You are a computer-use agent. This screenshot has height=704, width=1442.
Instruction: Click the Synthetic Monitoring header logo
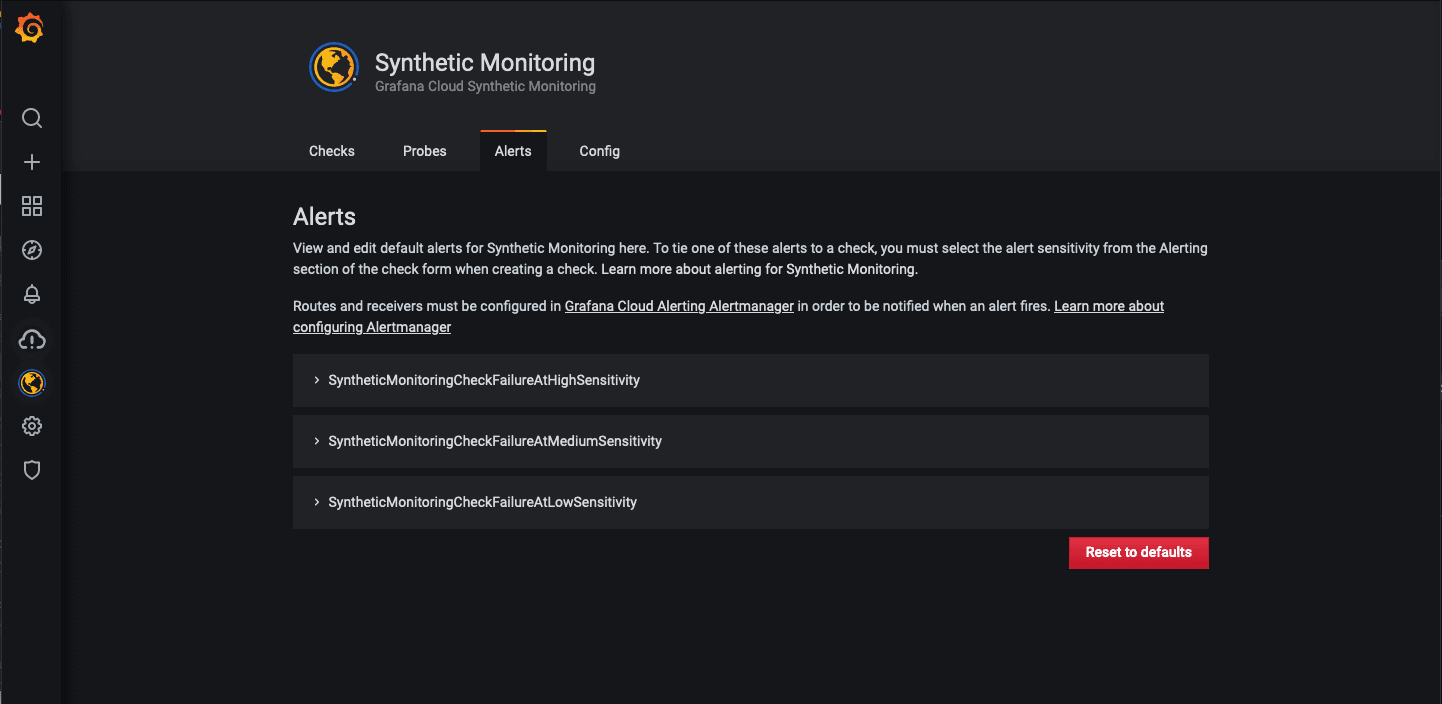pos(333,67)
